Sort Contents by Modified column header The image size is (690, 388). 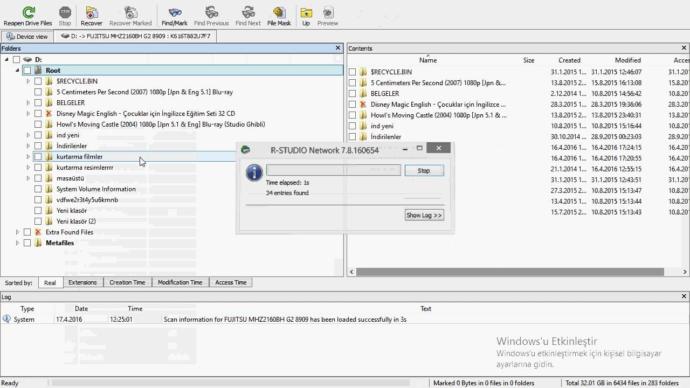coord(628,60)
